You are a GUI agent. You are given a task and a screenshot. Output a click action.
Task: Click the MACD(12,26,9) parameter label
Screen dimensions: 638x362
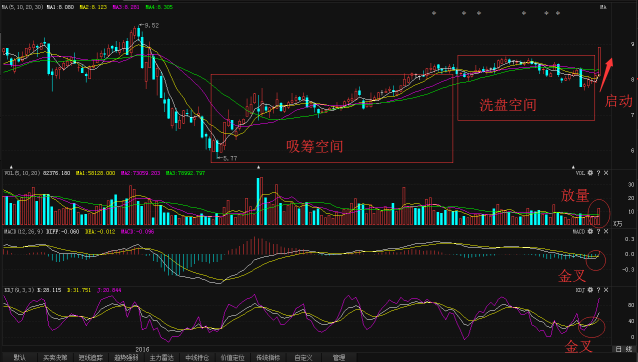[24, 231]
